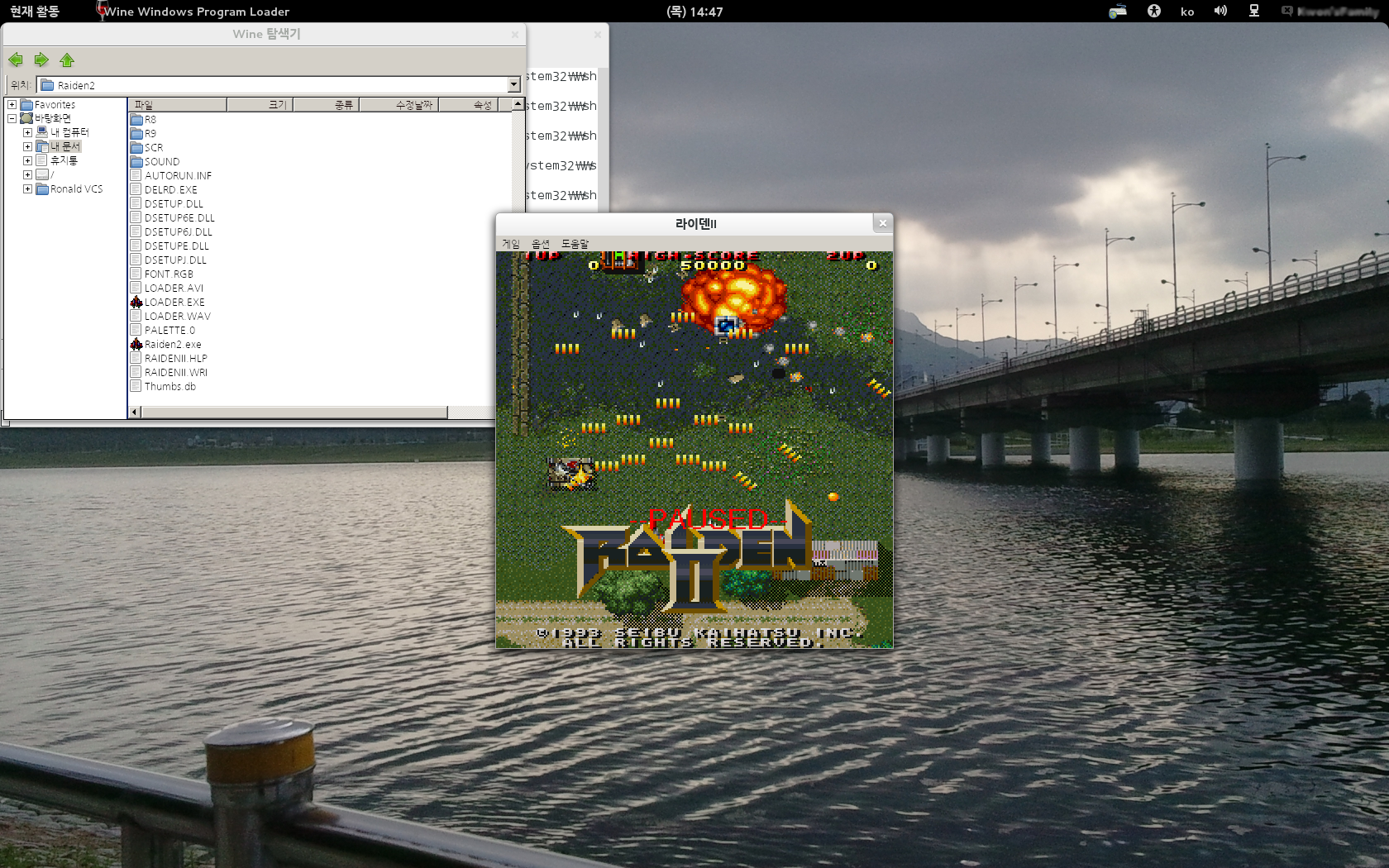
Task: Select DELRD.EXE file
Action: coord(164,189)
